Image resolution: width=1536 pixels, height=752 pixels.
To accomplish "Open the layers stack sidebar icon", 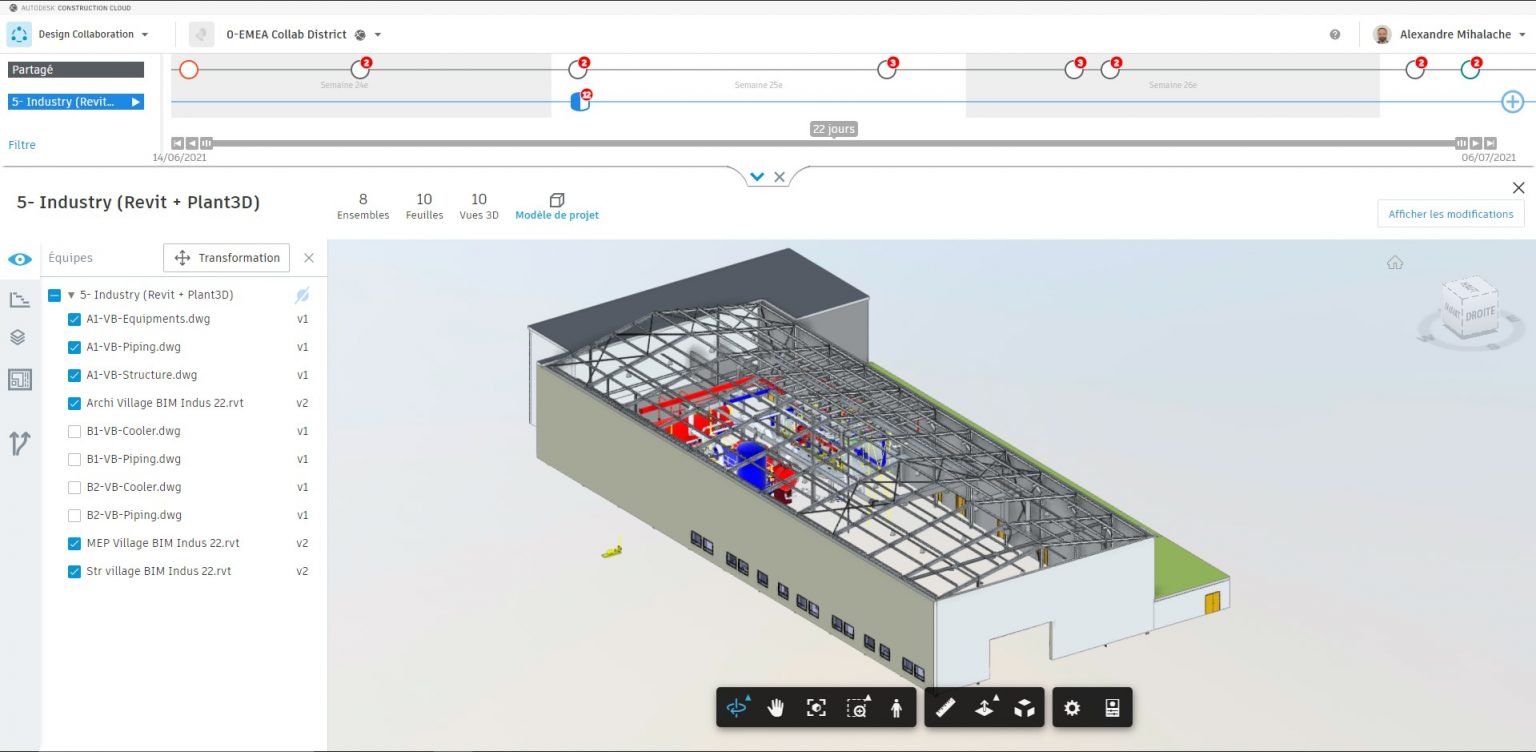I will pos(18,337).
